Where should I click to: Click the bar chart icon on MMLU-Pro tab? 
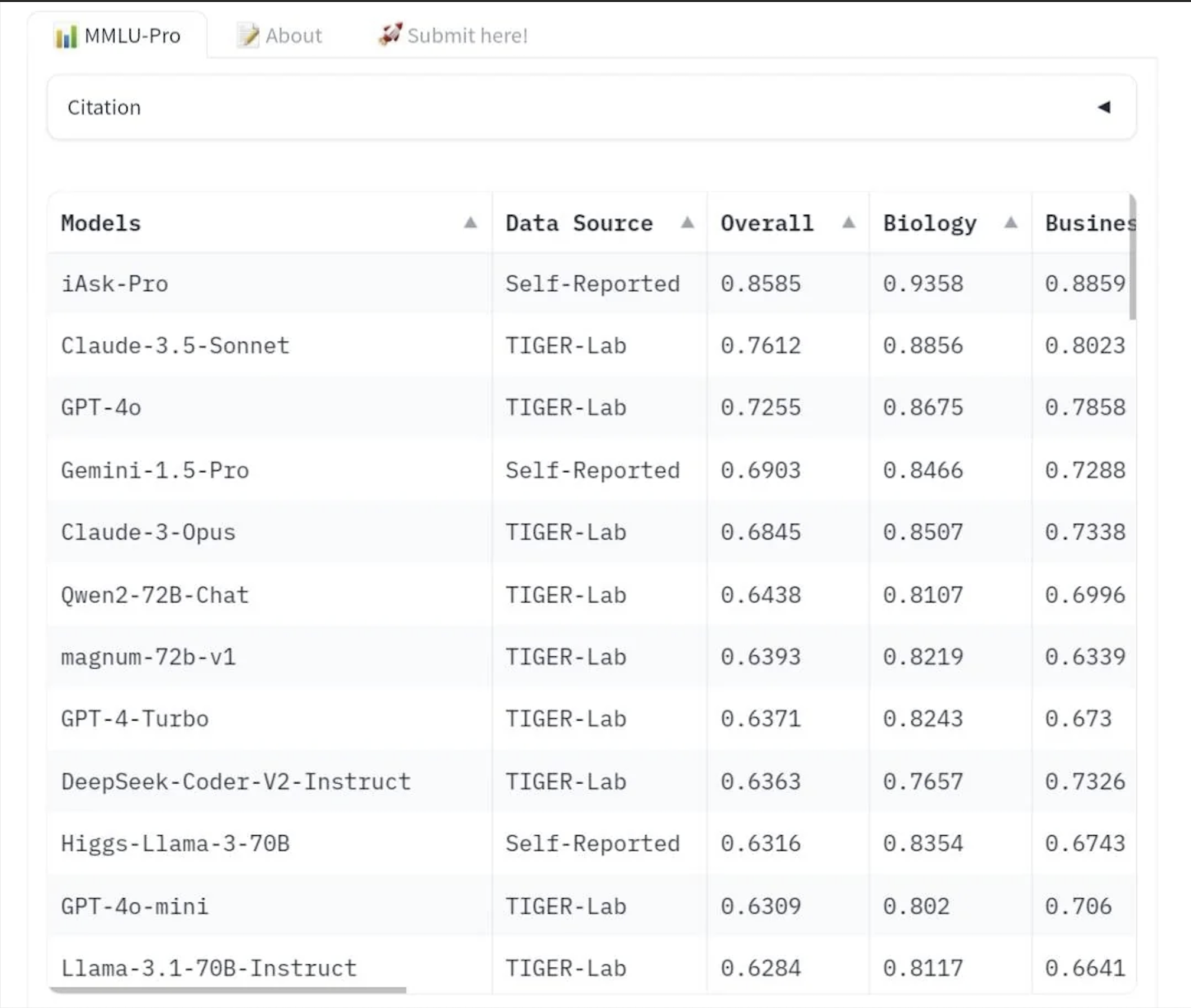pyautogui.click(x=66, y=36)
